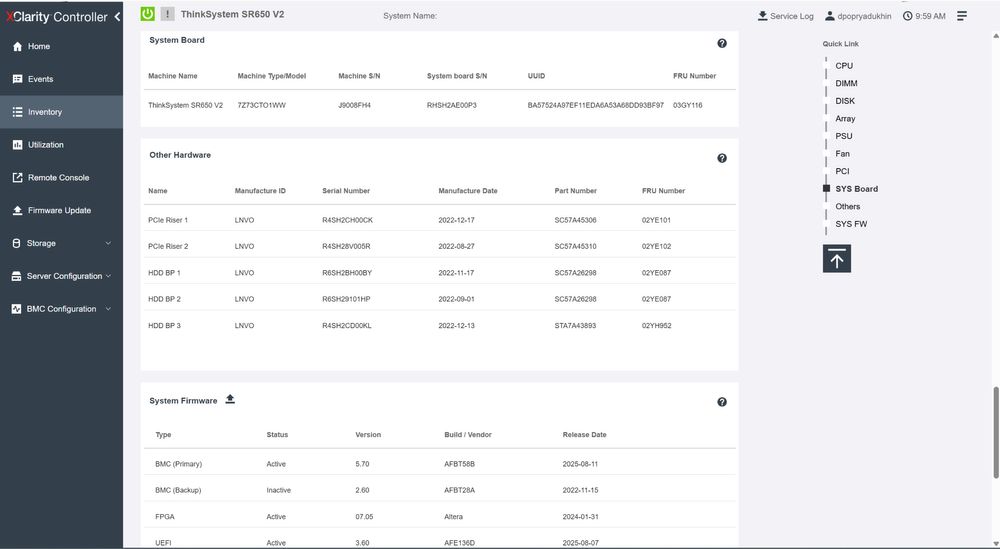Jump to the DIMM quick link

[x=846, y=83]
